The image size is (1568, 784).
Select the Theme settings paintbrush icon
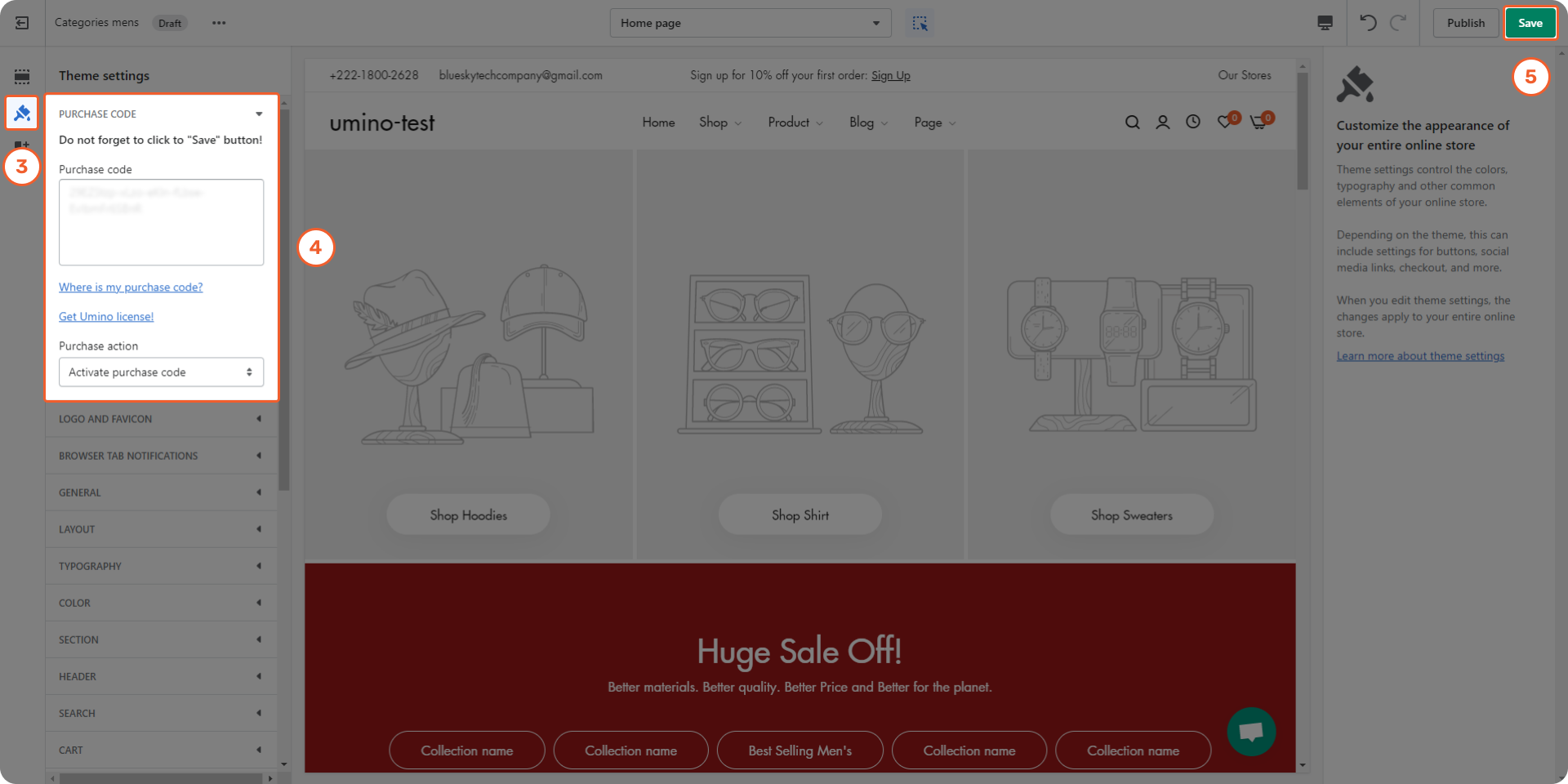point(22,113)
